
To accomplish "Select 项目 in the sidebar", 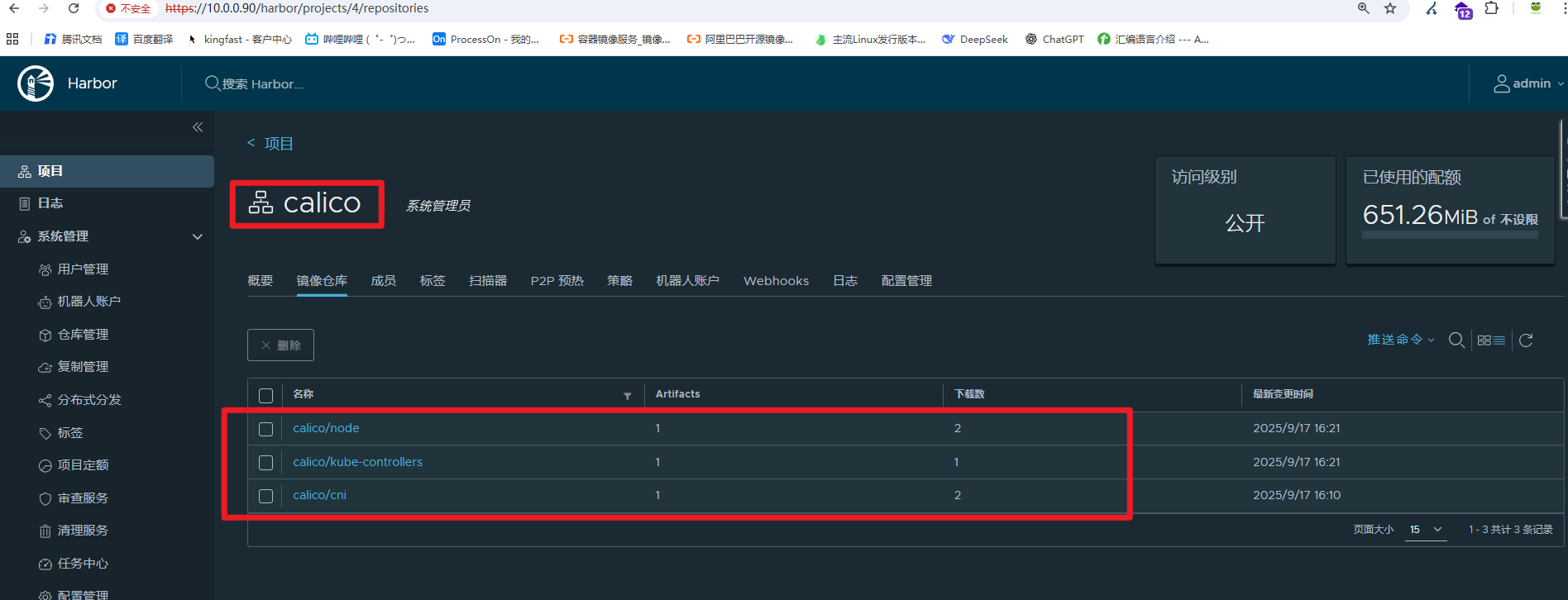I will point(107,171).
